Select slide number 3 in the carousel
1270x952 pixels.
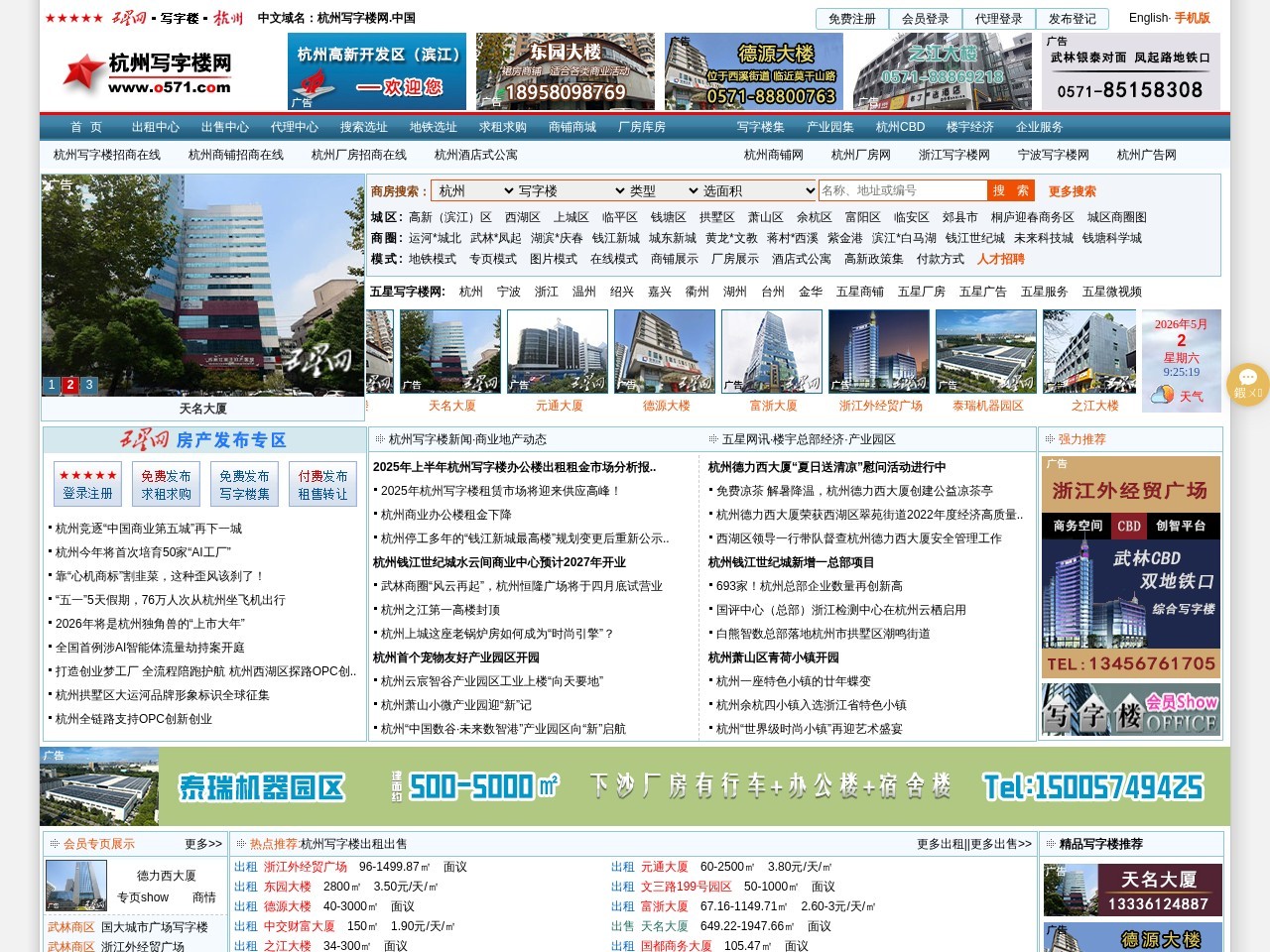(89, 385)
